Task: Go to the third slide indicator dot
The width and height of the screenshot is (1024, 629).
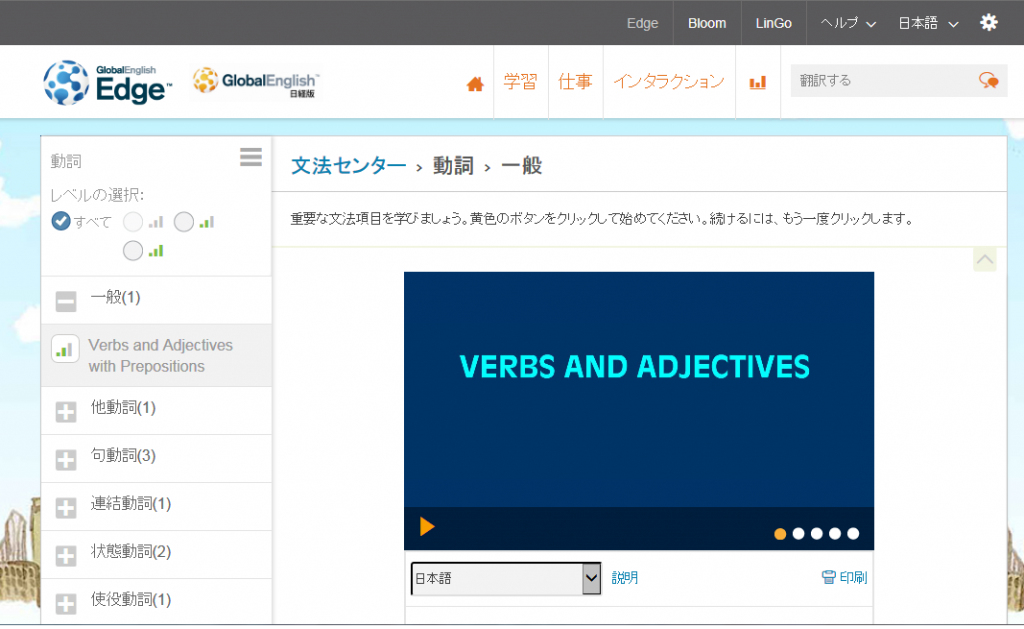Action: pos(816,534)
